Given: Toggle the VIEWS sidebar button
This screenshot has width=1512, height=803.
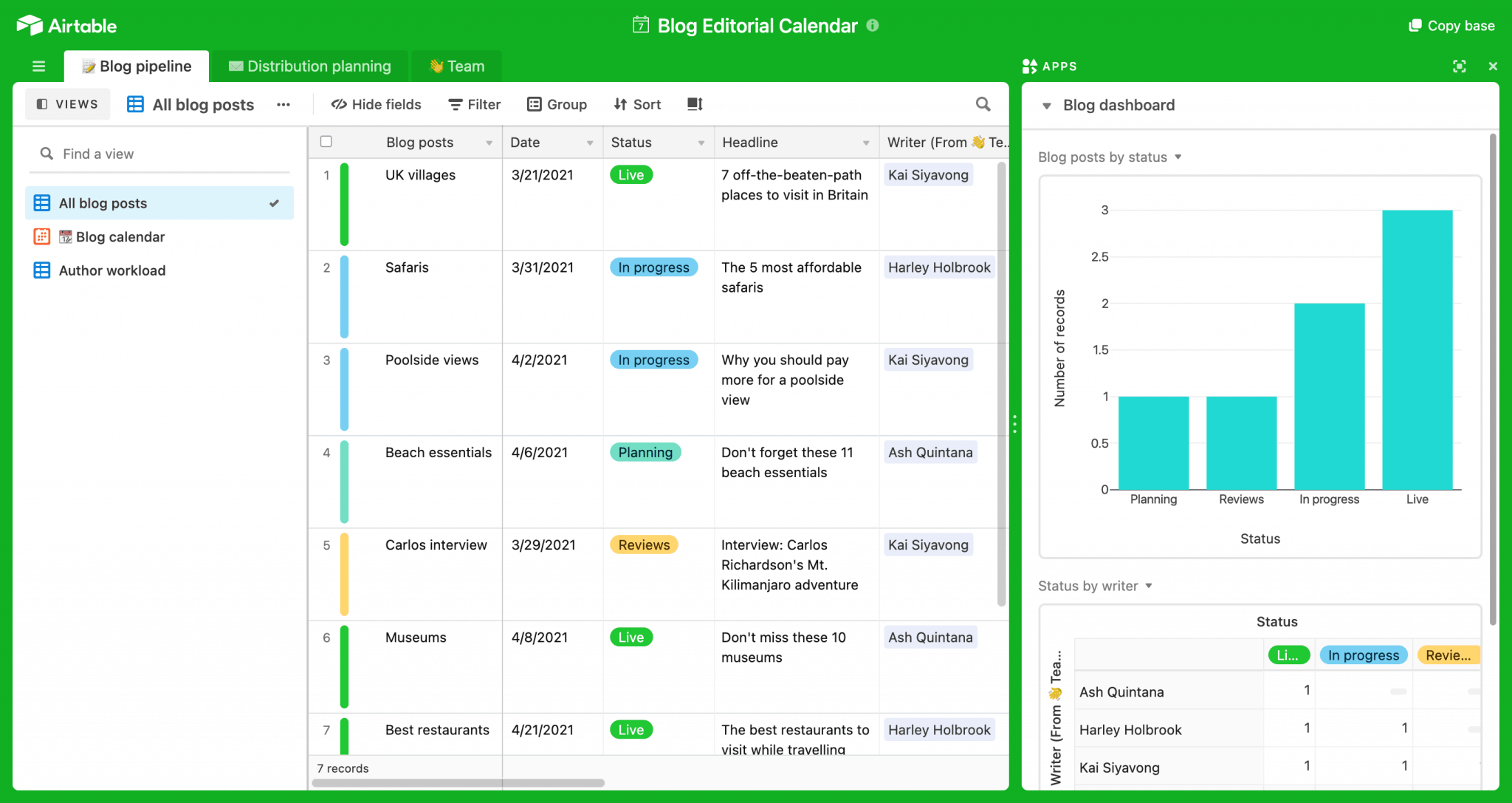Looking at the screenshot, I should pos(67,104).
